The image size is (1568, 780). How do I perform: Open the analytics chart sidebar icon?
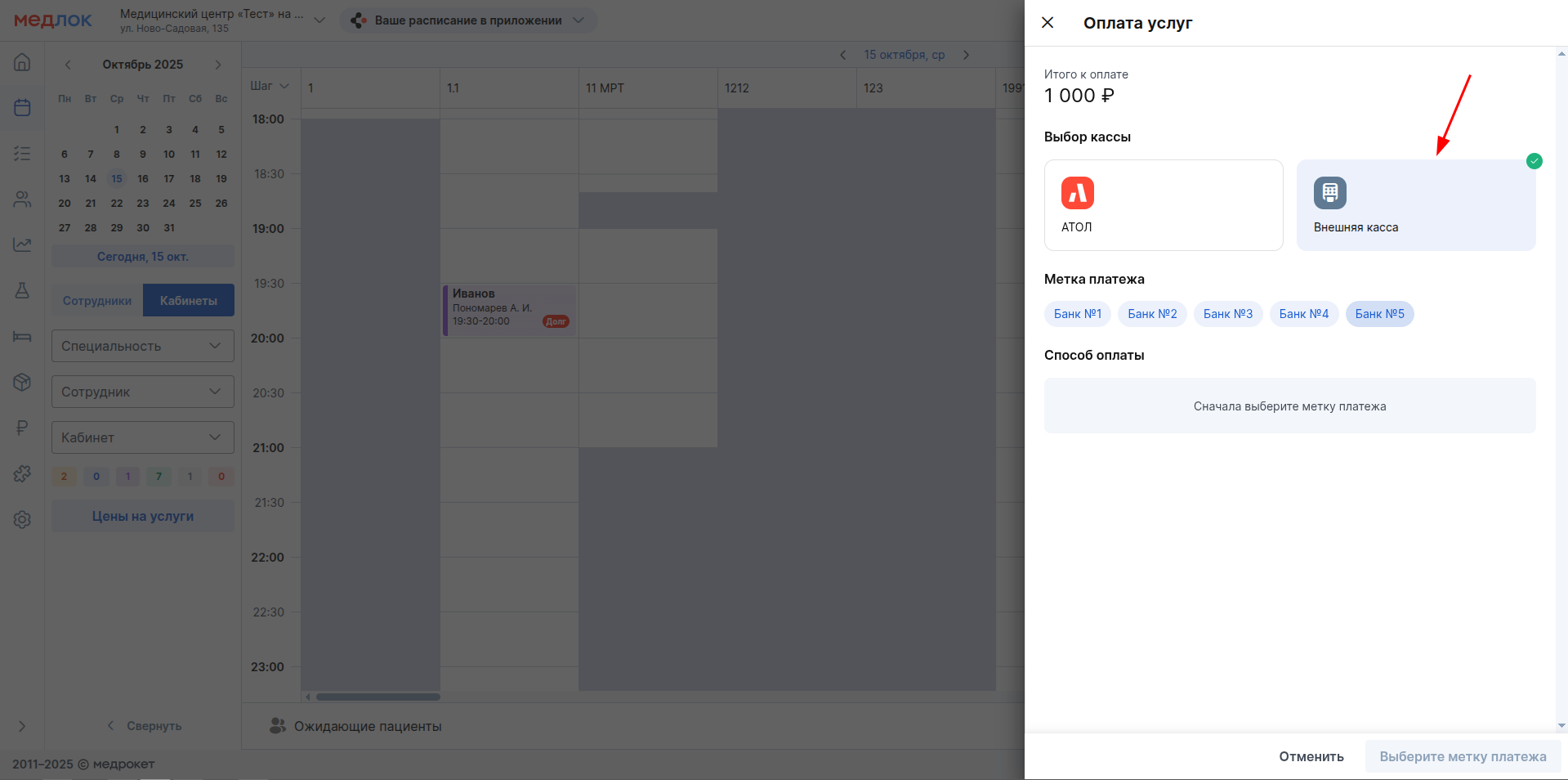22,244
